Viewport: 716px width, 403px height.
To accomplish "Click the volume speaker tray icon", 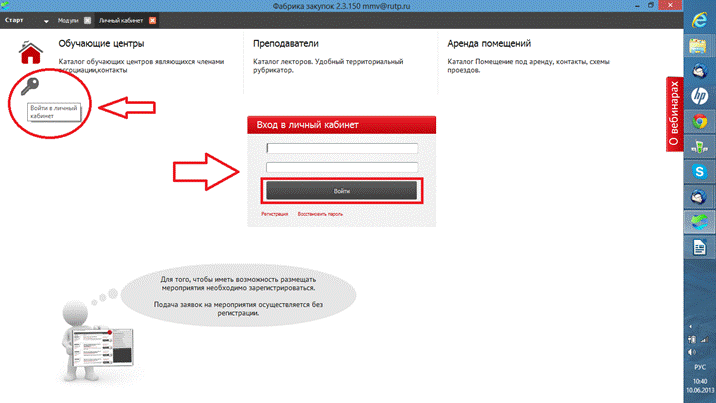I will tap(692, 352).
